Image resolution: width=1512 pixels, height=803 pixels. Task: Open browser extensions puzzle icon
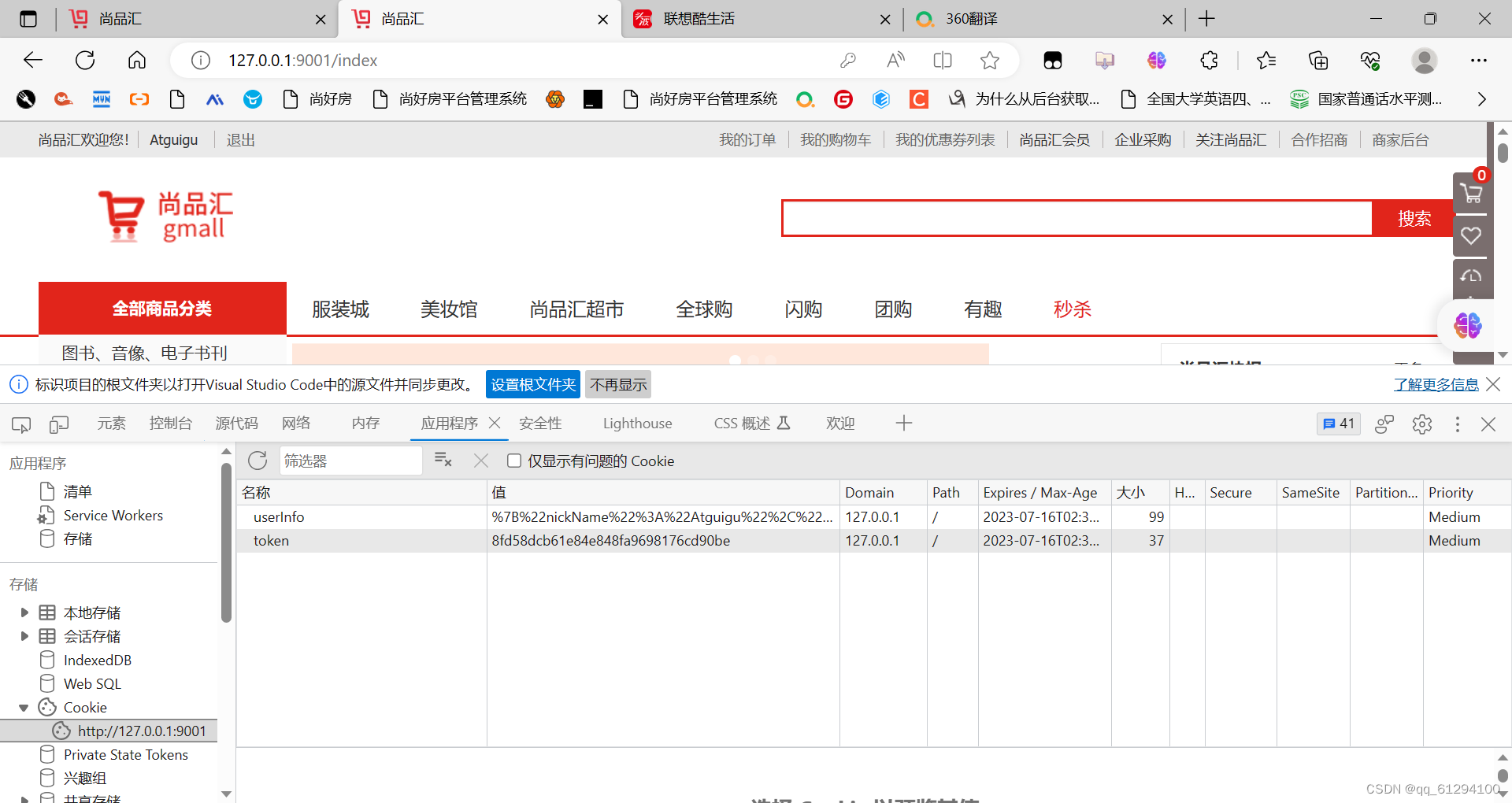[x=1209, y=60]
